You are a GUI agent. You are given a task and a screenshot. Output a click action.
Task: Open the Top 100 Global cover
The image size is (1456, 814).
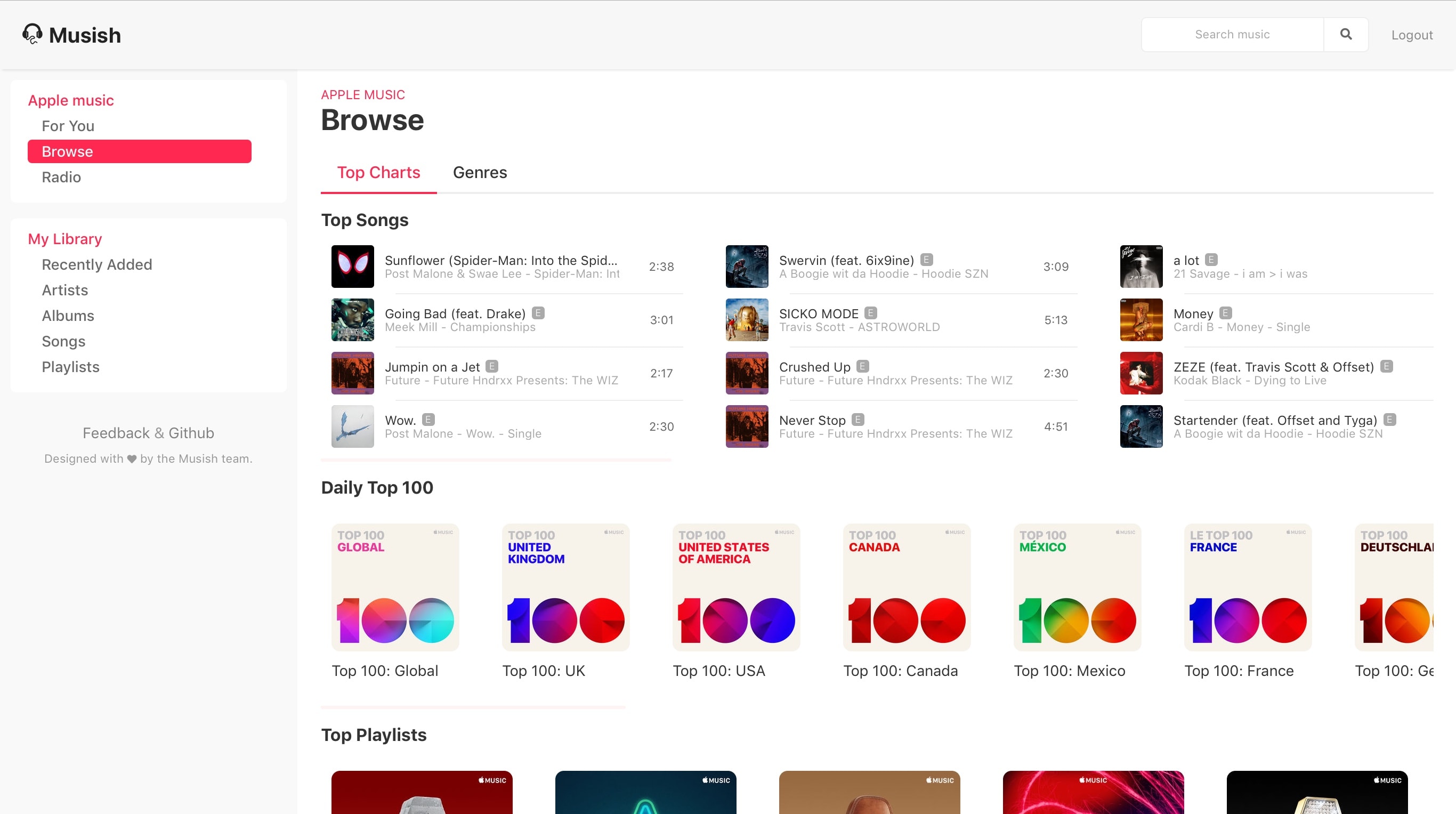point(395,587)
